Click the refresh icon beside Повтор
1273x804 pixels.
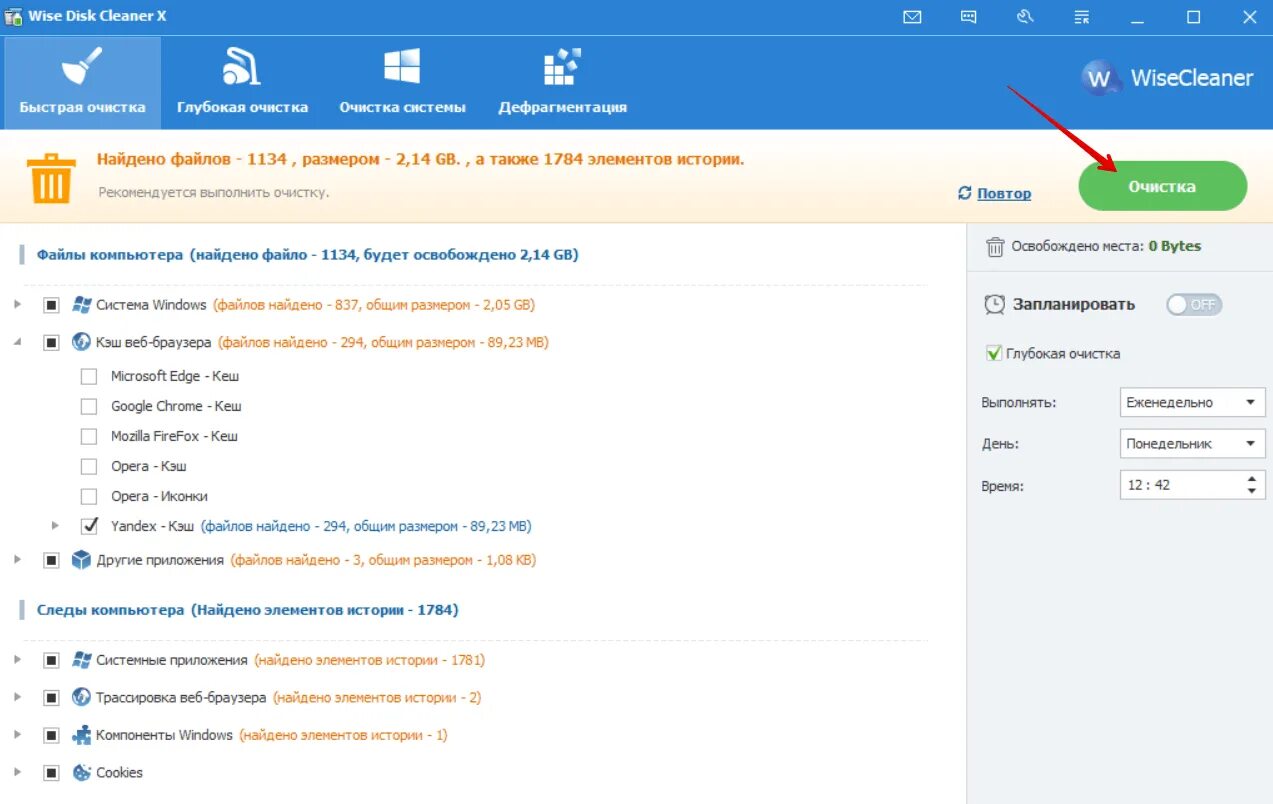964,193
